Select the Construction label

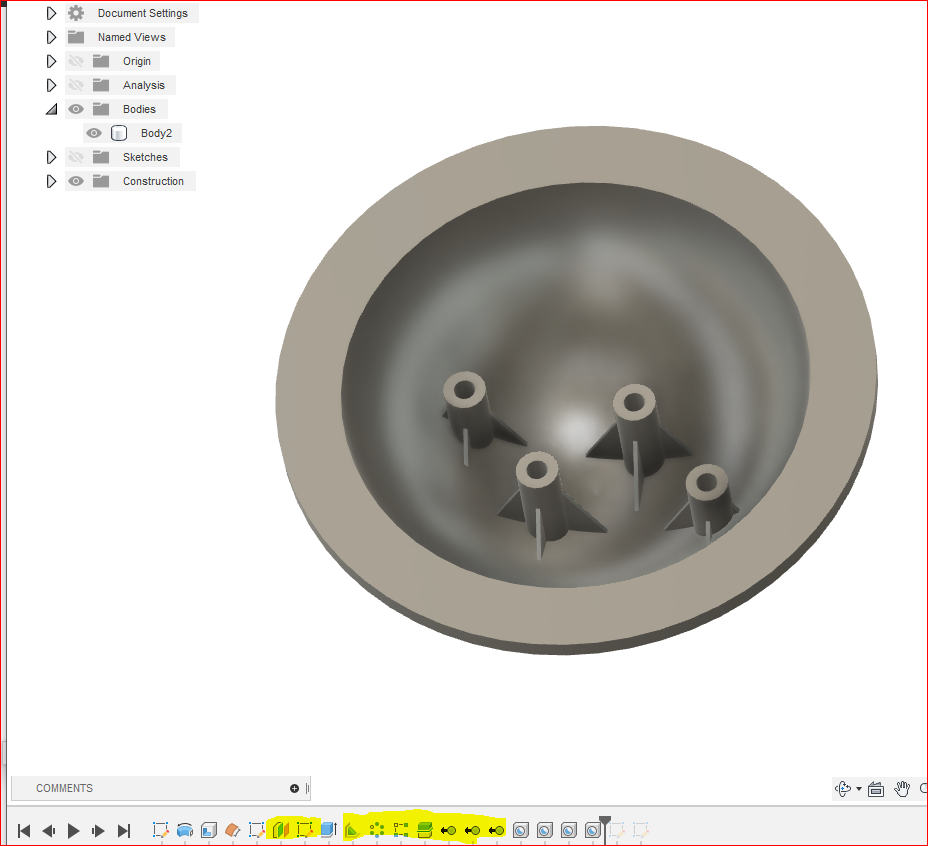[x=153, y=181]
